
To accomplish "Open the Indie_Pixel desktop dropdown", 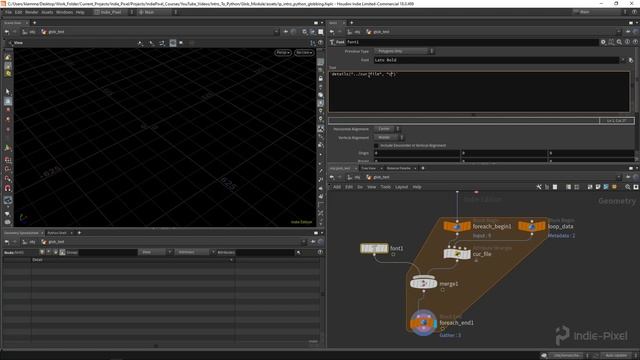I will click(x=114, y=12).
